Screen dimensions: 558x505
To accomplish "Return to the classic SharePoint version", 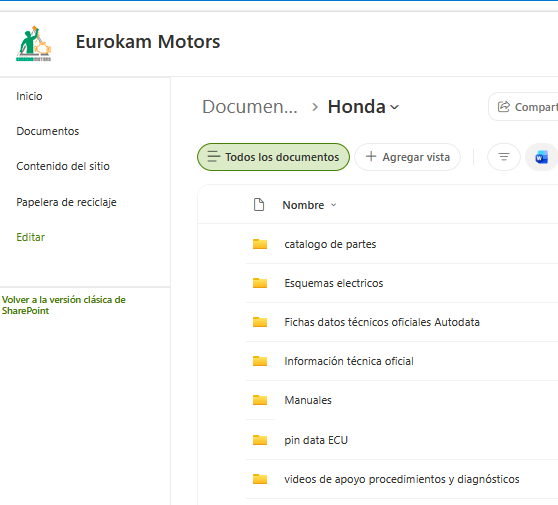I will click(64, 305).
